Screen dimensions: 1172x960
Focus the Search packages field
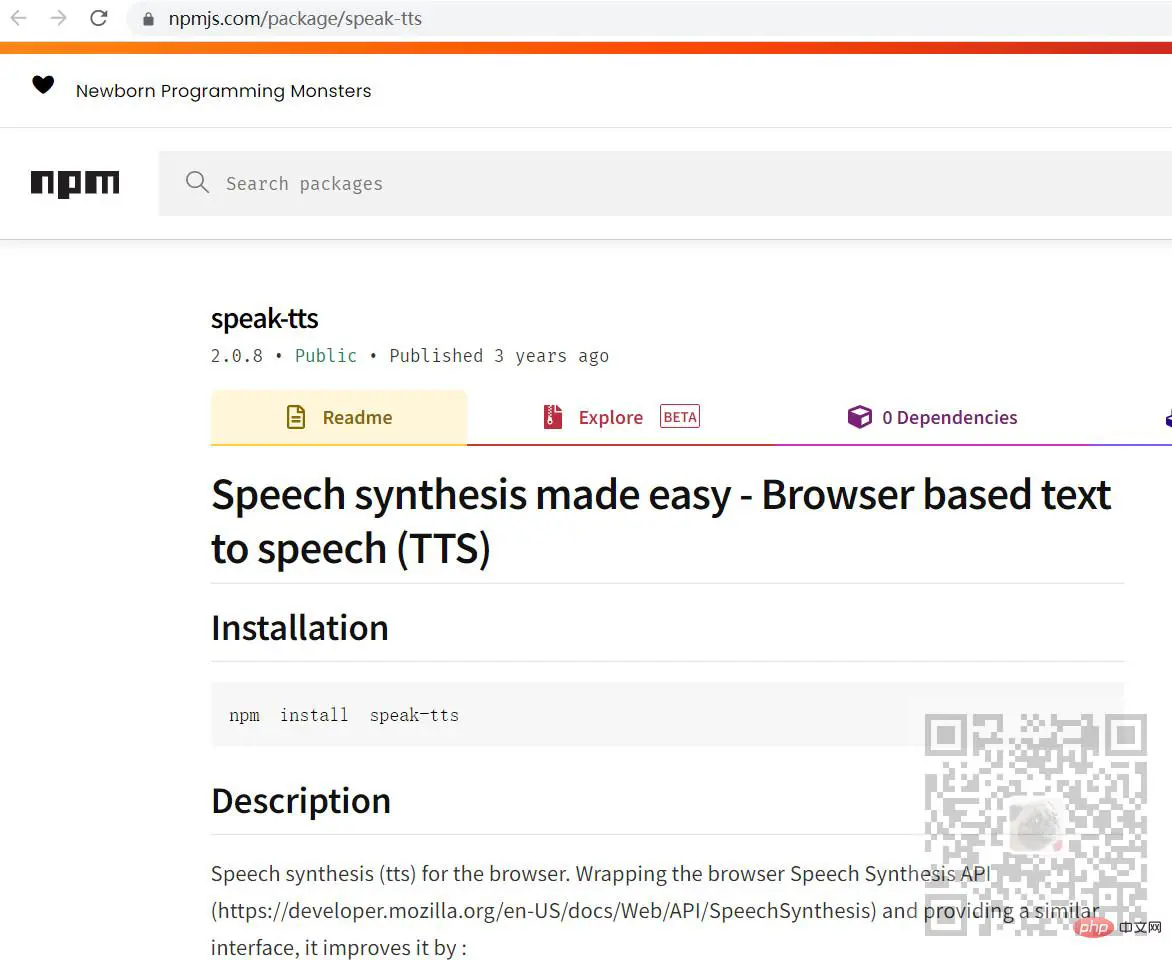click(665, 183)
